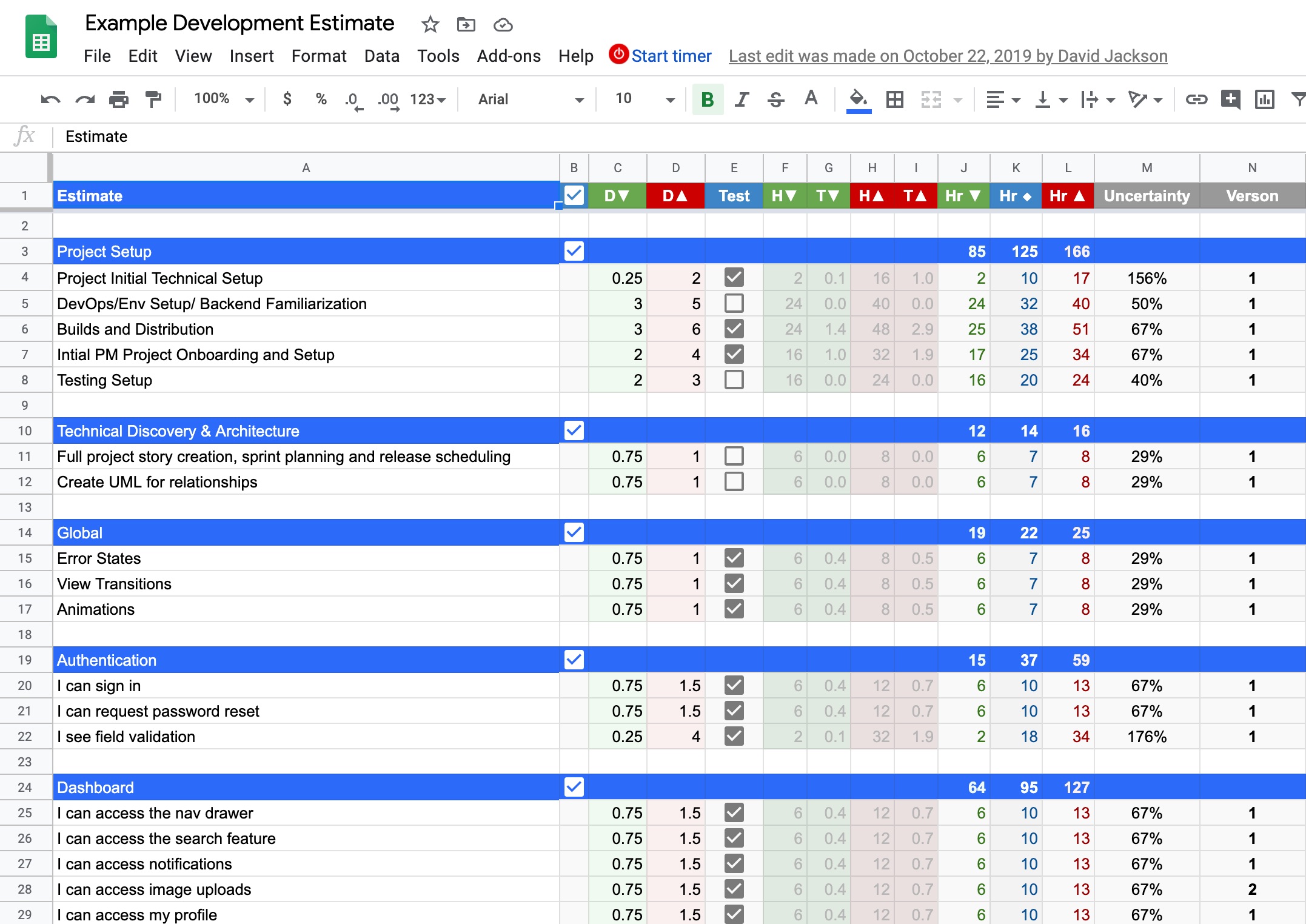Apply strikethrough formatting
Viewport: 1306px width, 924px height.
pyautogui.click(x=777, y=99)
